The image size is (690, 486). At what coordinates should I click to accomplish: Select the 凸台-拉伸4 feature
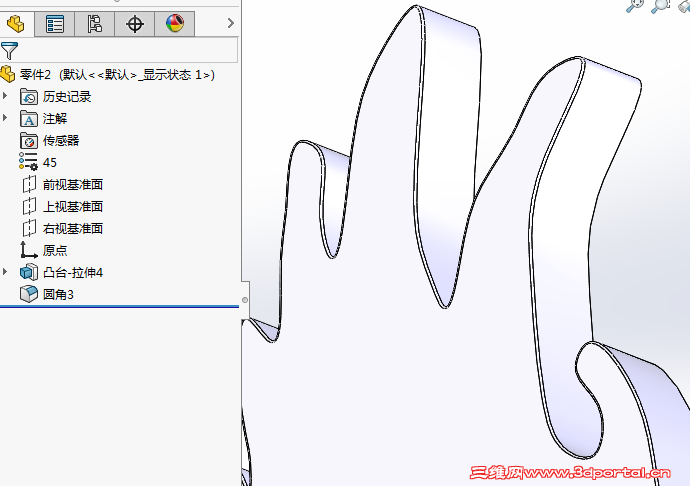click(x=73, y=272)
